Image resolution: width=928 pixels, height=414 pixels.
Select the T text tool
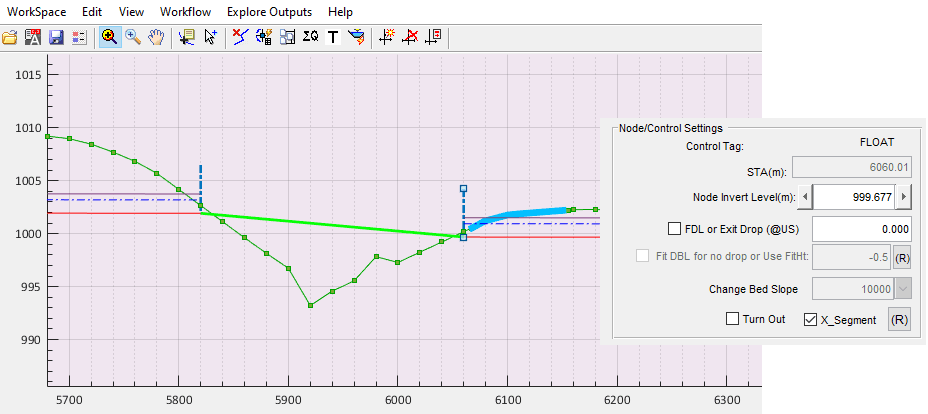[333, 37]
